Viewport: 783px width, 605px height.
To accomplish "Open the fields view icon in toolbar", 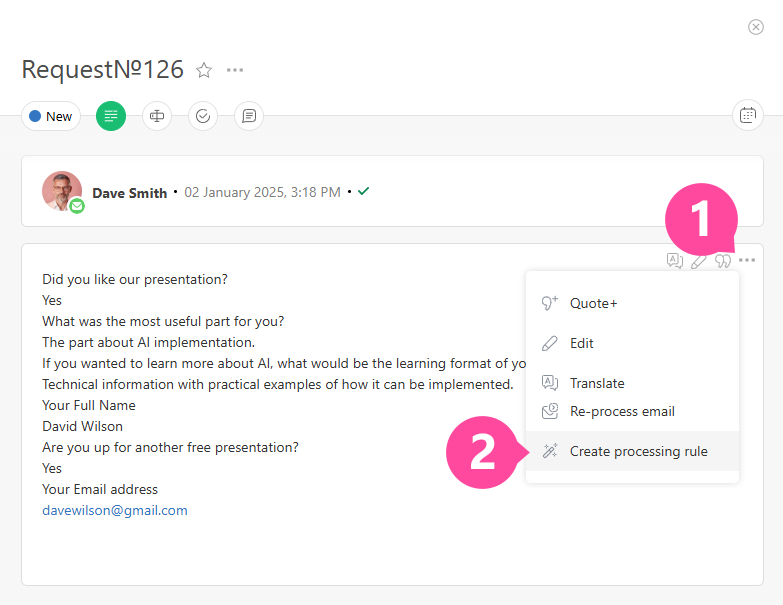I will point(157,116).
